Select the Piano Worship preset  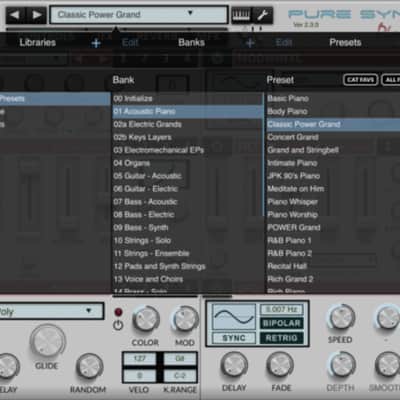click(333, 215)
